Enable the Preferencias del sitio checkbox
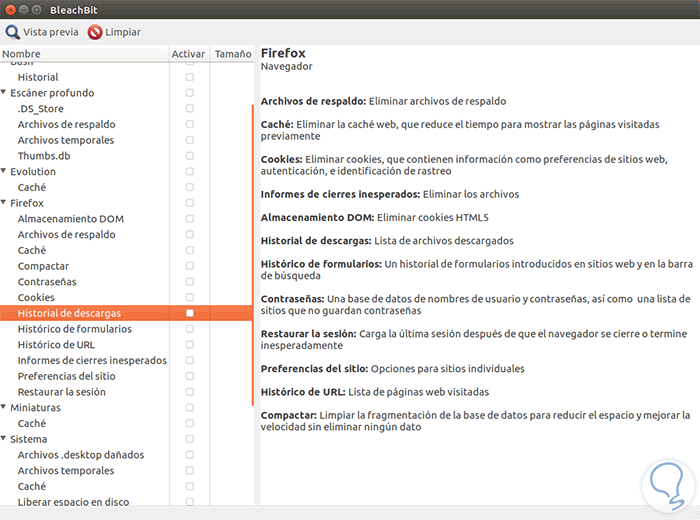The width and height of the screenshot is (700, 520). (190, 376)
